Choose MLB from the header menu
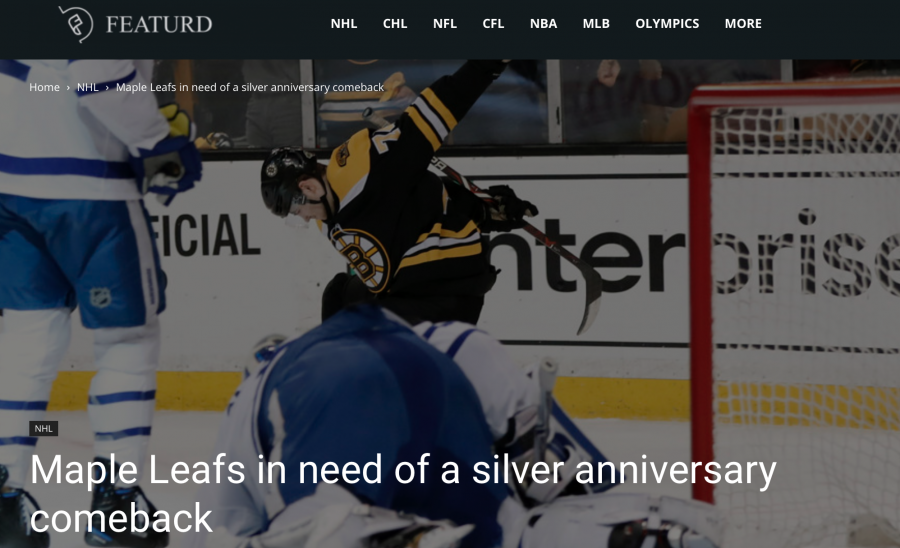900x548 pixels. pyautogui.click(x=596, y=24)
